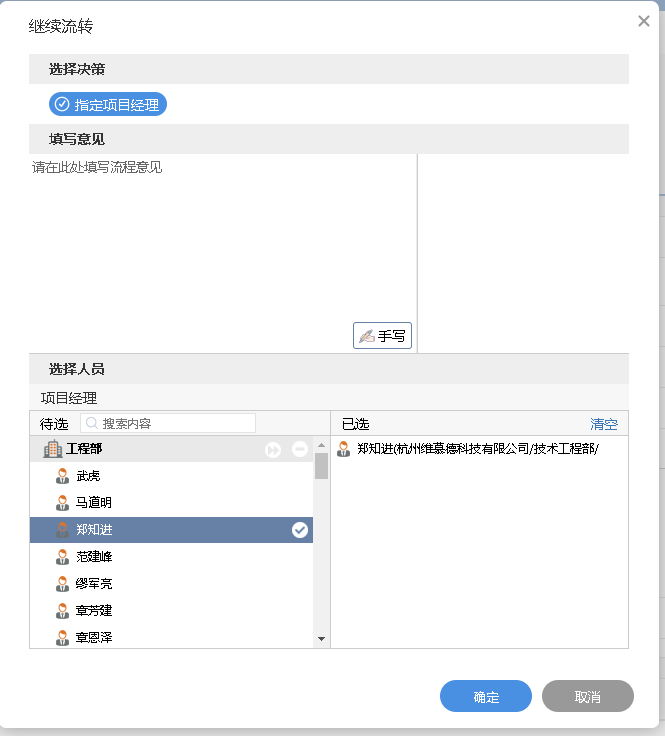Screen dimensions: 665x736
Task: Focus the 搜索内容 search field
Action: click(x=168, y=423)
